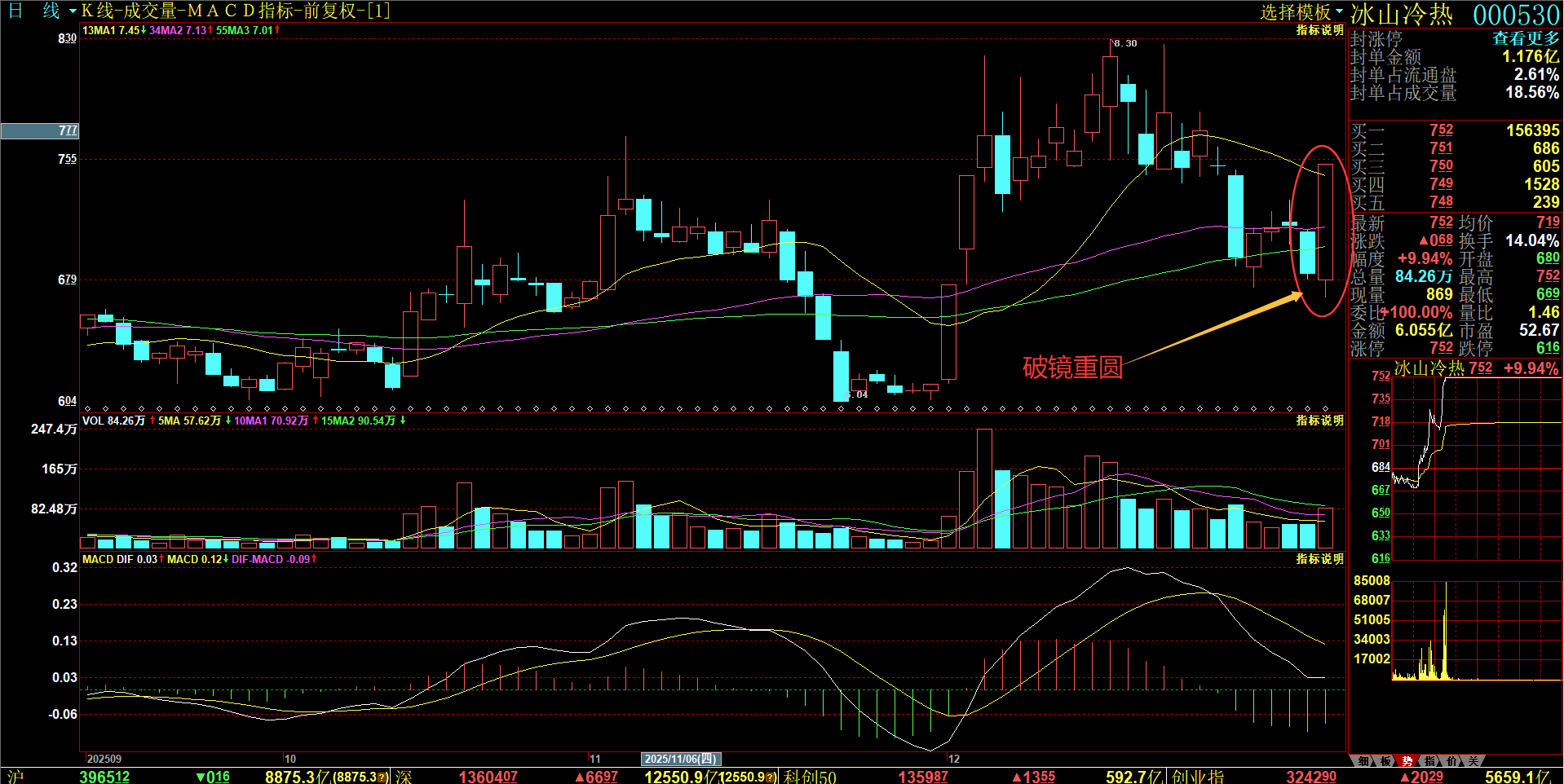The image size is (1564, 784).
Task: Click the 金额 6.055亿 amount value
Action: coord(1424,330)
